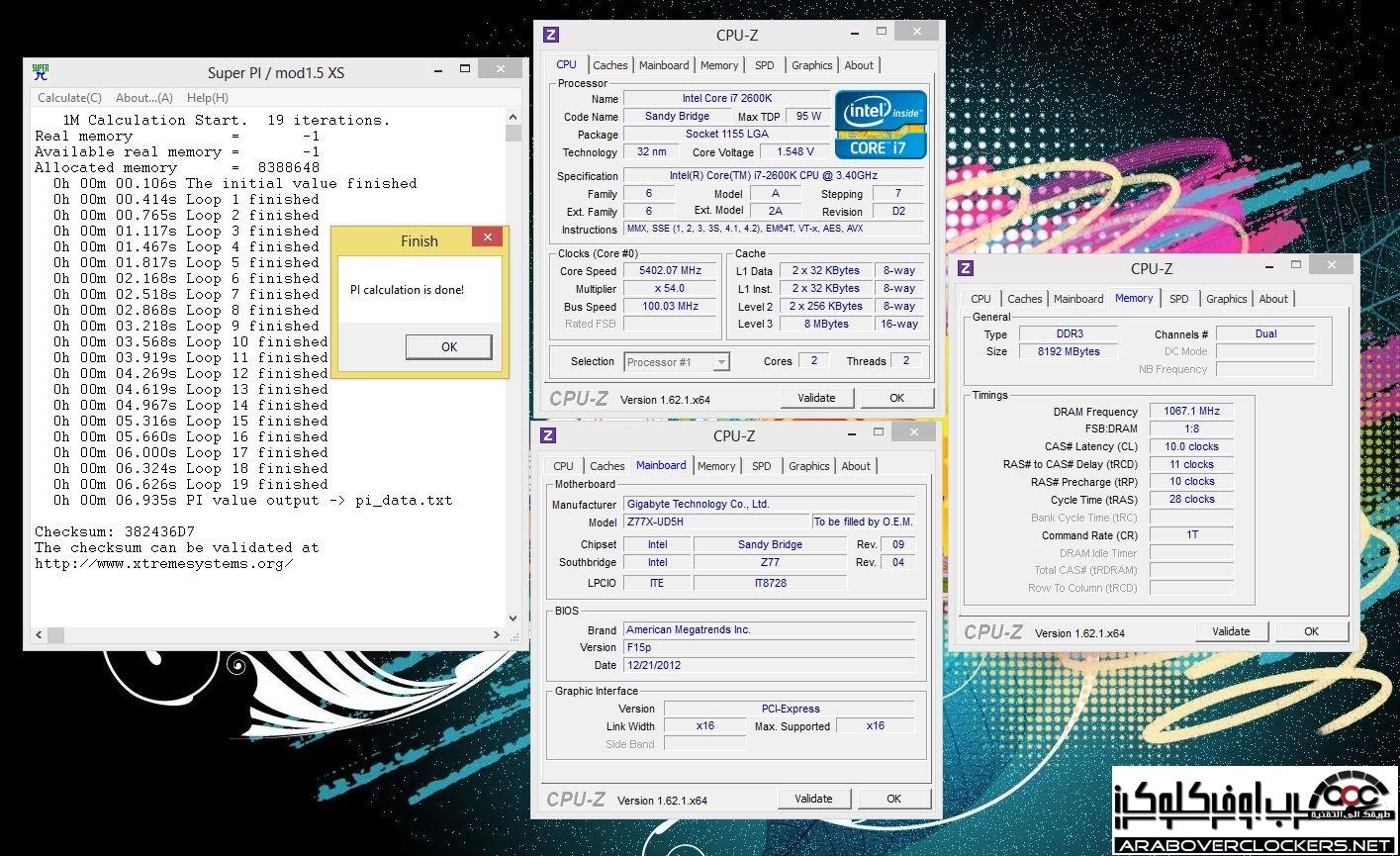This screenshot has width=1400, height=856.
Task: Click the Multiplier value x 54.0
Action: (x=672, y=289)
